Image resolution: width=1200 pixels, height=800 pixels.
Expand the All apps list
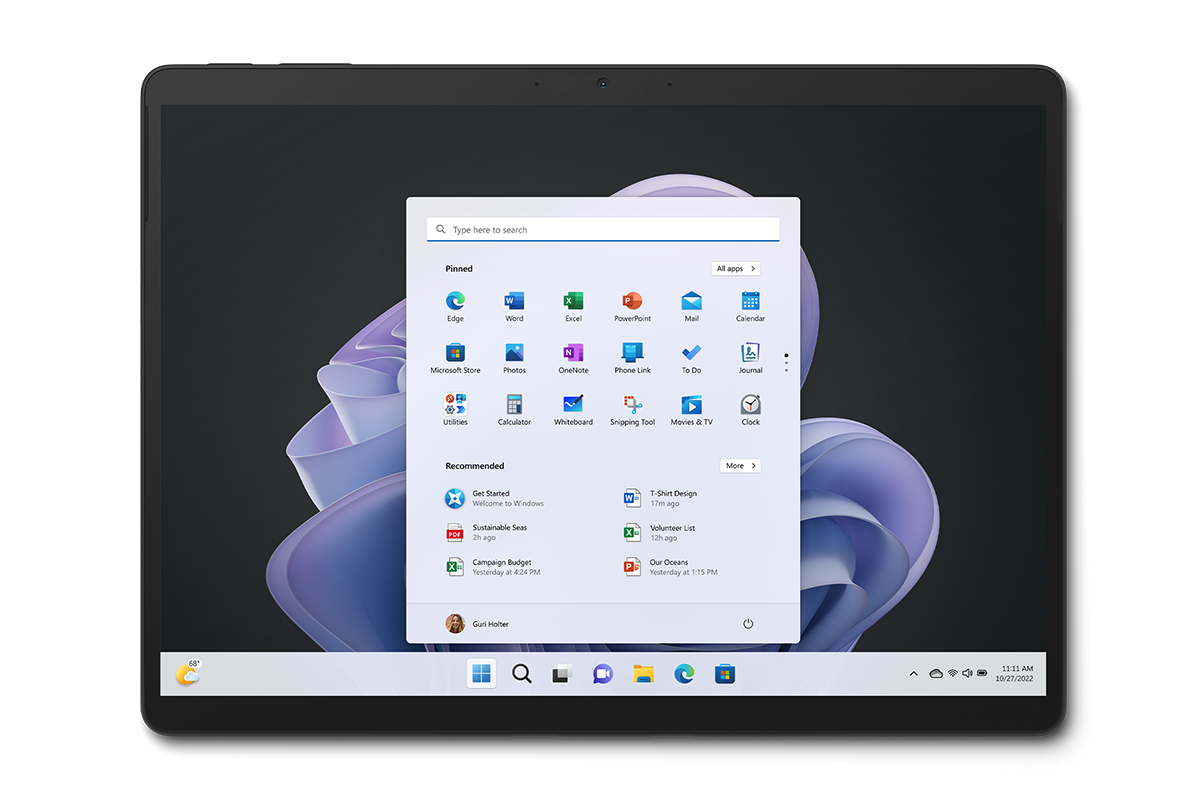pos(735,269)
